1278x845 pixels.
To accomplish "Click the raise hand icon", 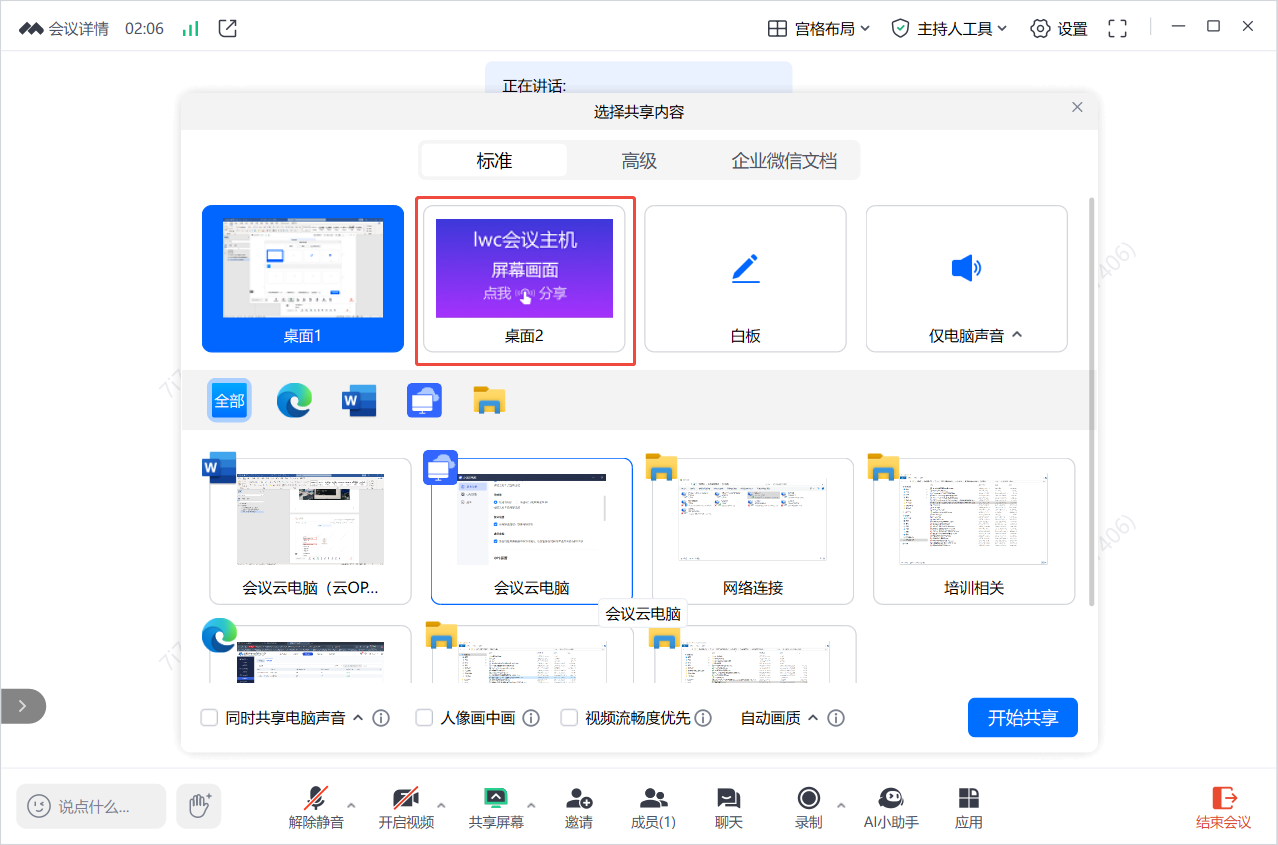I will point(199,805).
